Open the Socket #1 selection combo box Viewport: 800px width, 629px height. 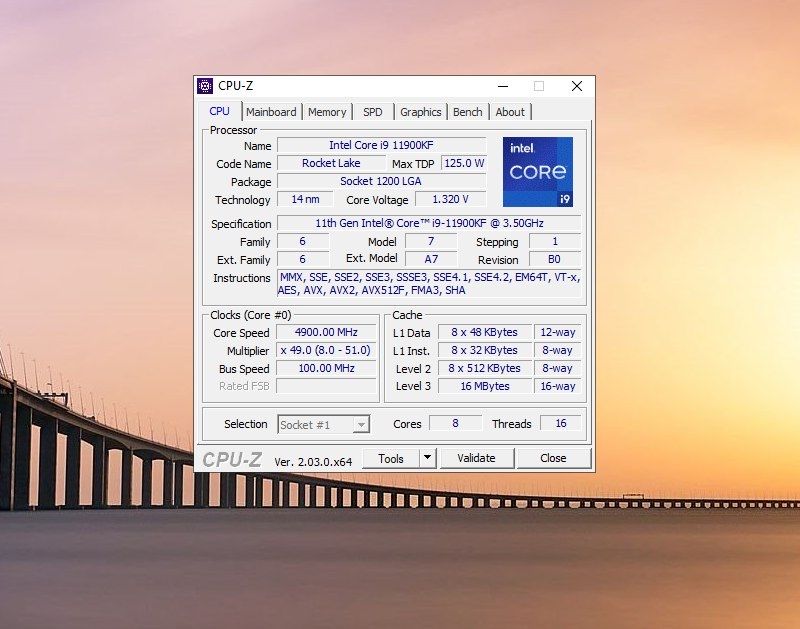pyautogui.click(x=323, y=424)
